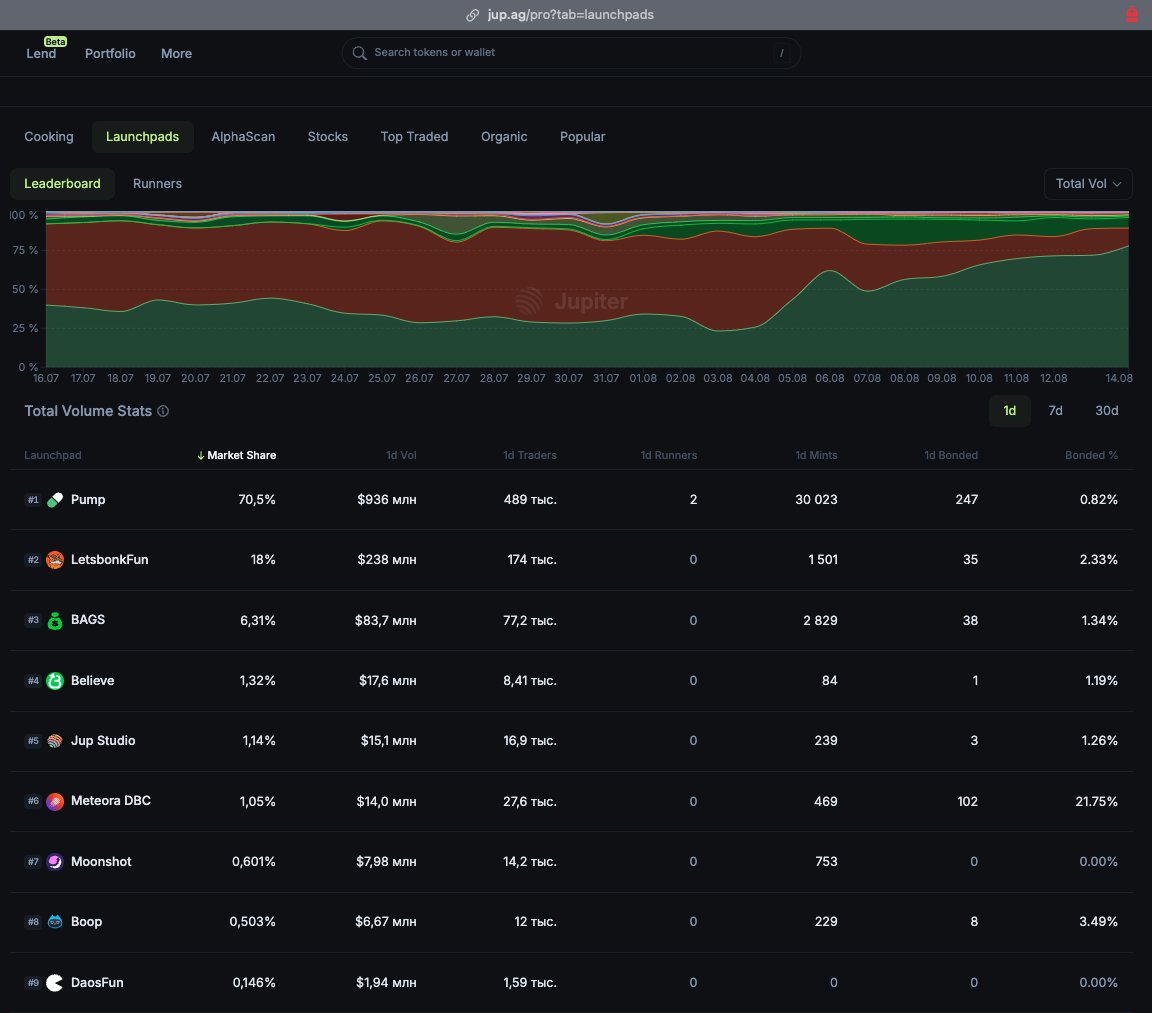Switch to the Popular tab
This screenshot has height=1013, width=1152.
pos(583,137)
